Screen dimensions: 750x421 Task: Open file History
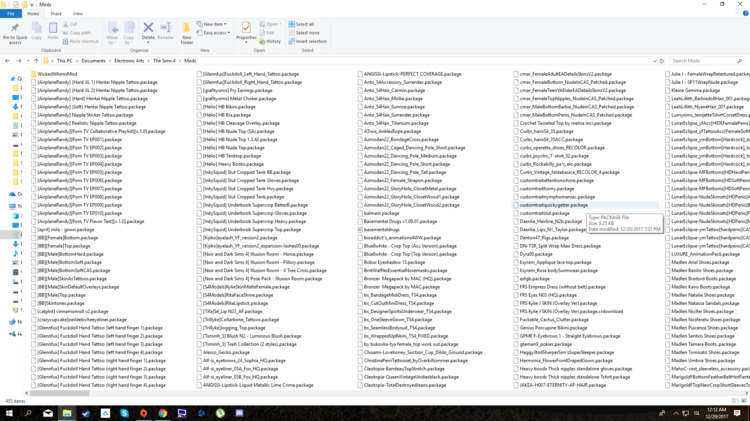[270, 42]
